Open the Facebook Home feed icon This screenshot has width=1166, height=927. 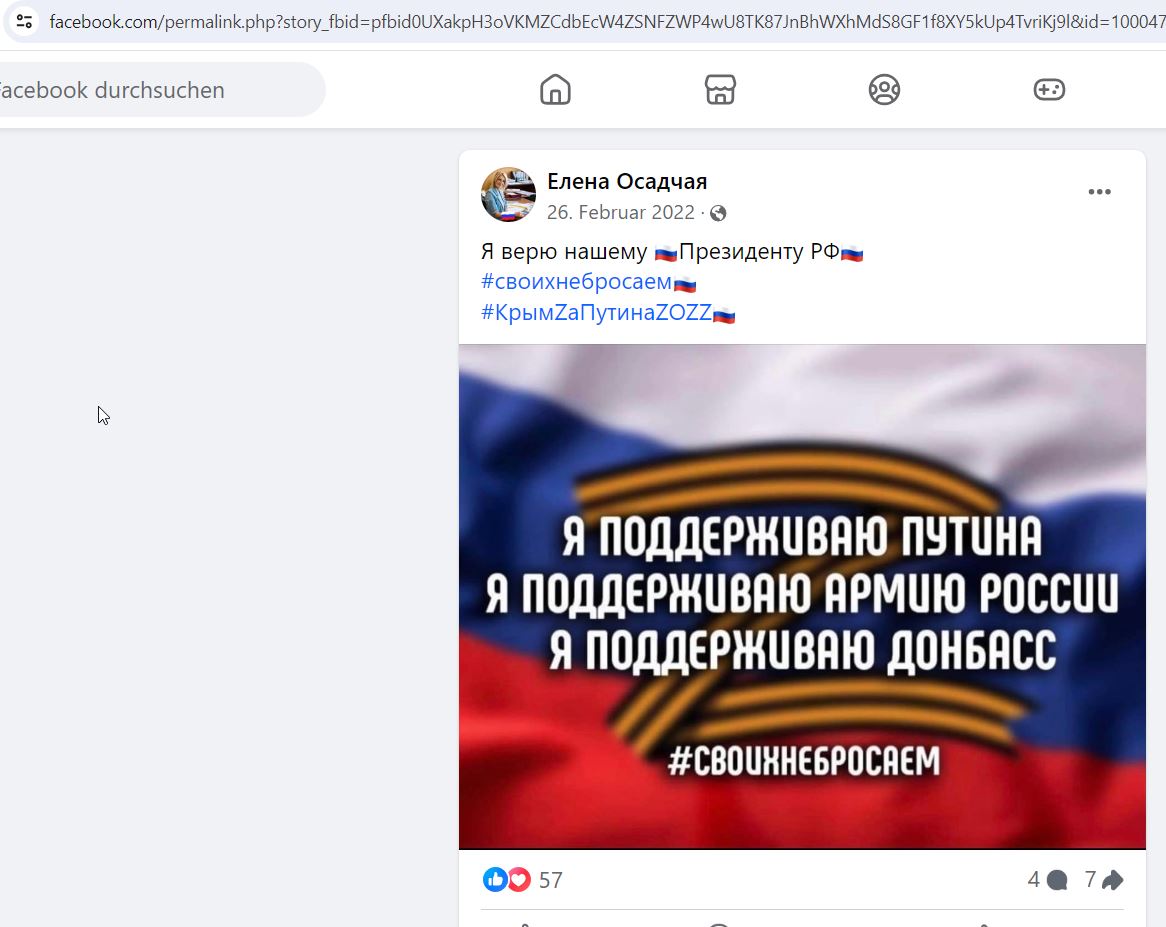[x=555, y=90]
